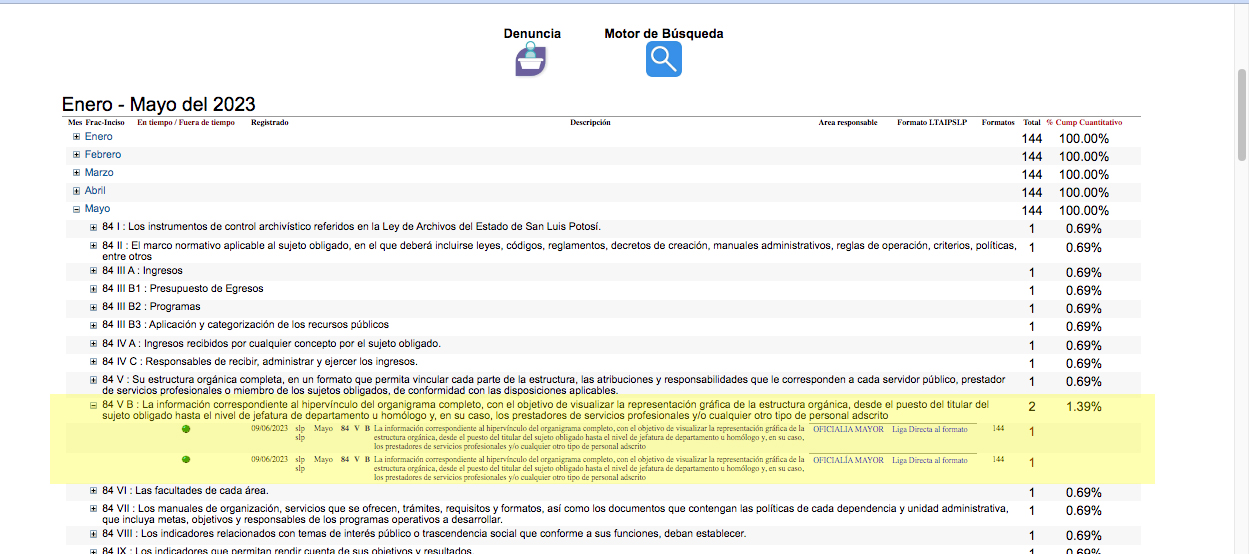Open the Denuncia icon

click(531, 60)
